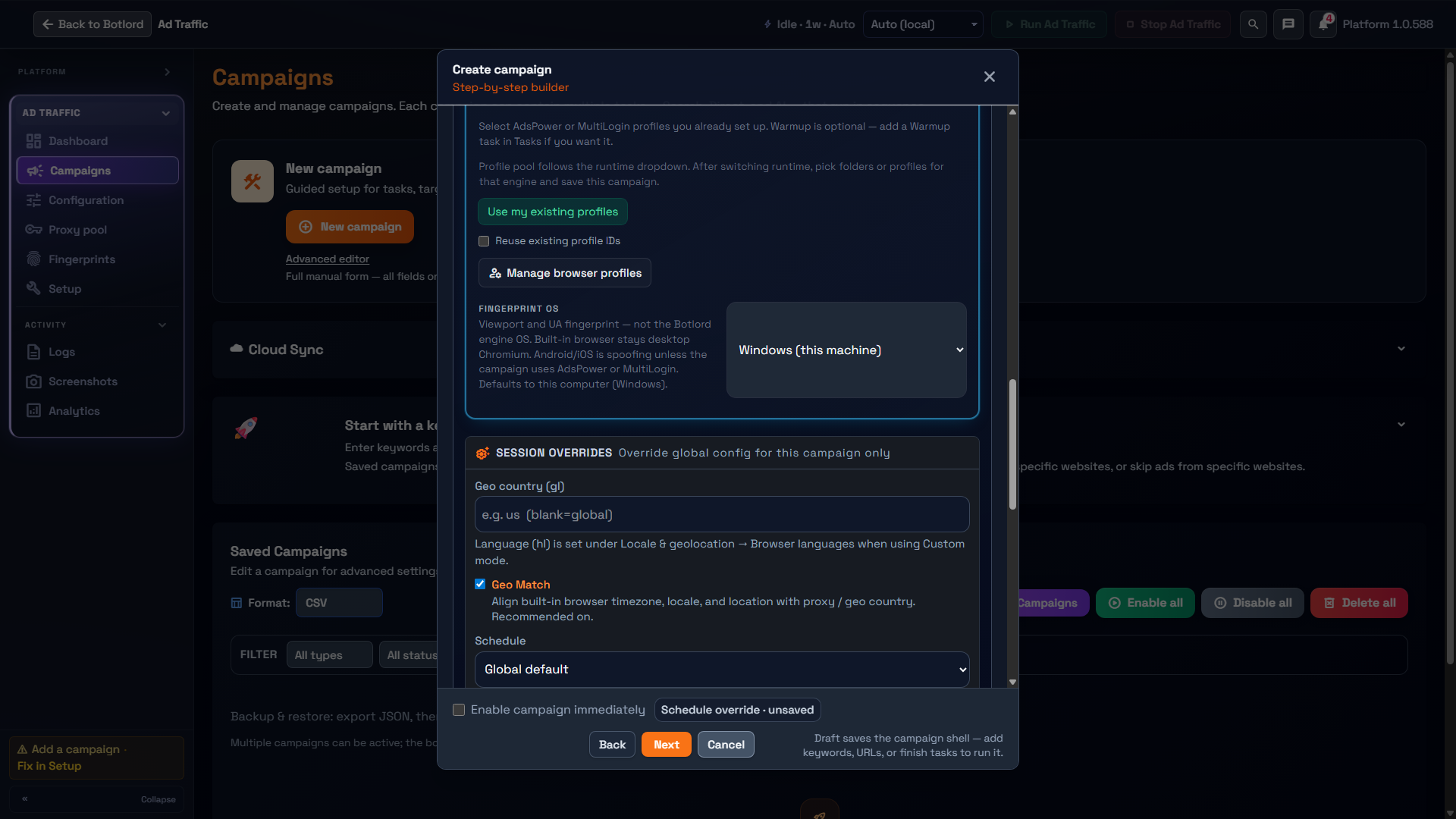Click the Fingerprints sidebar icon
Viewport: 1456px width, 819px height.
[x=33, y=259]
